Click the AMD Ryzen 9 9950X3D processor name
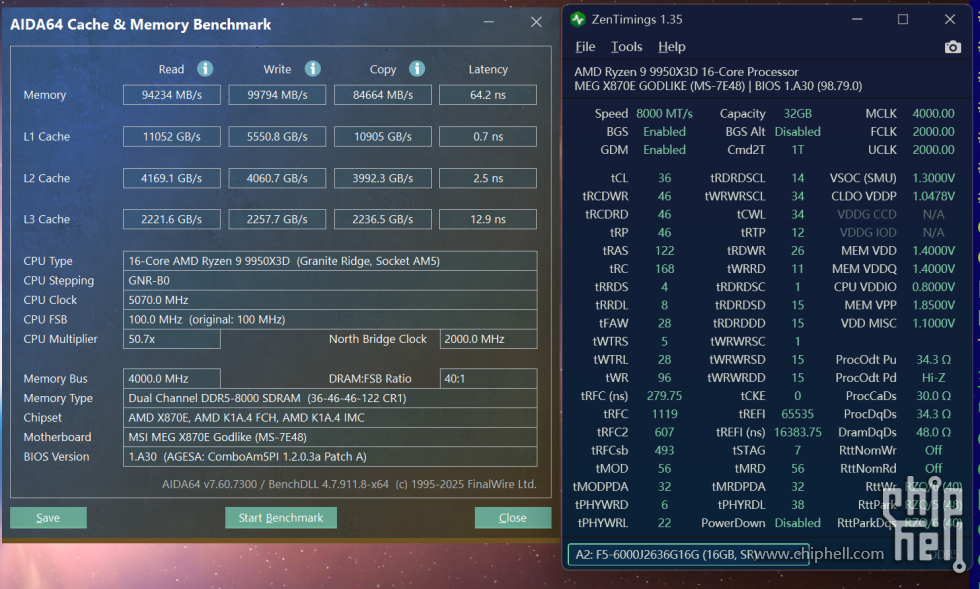 (686, 72)
